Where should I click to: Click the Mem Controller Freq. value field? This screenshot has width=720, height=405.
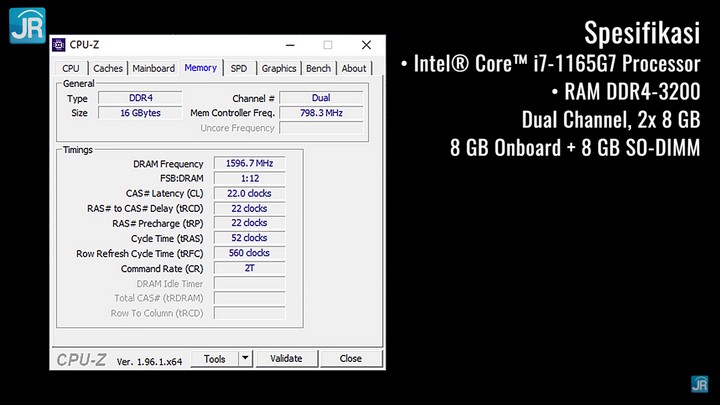320,114
